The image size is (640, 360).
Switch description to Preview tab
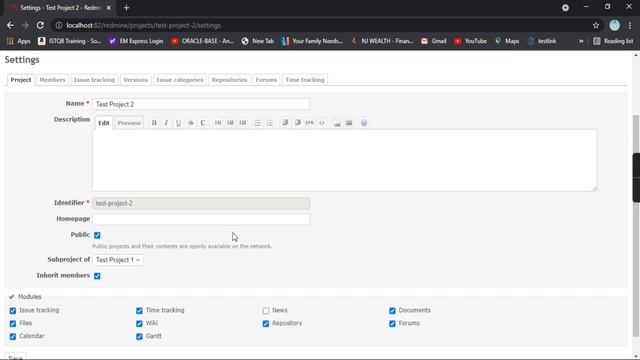tap(129, 123)
